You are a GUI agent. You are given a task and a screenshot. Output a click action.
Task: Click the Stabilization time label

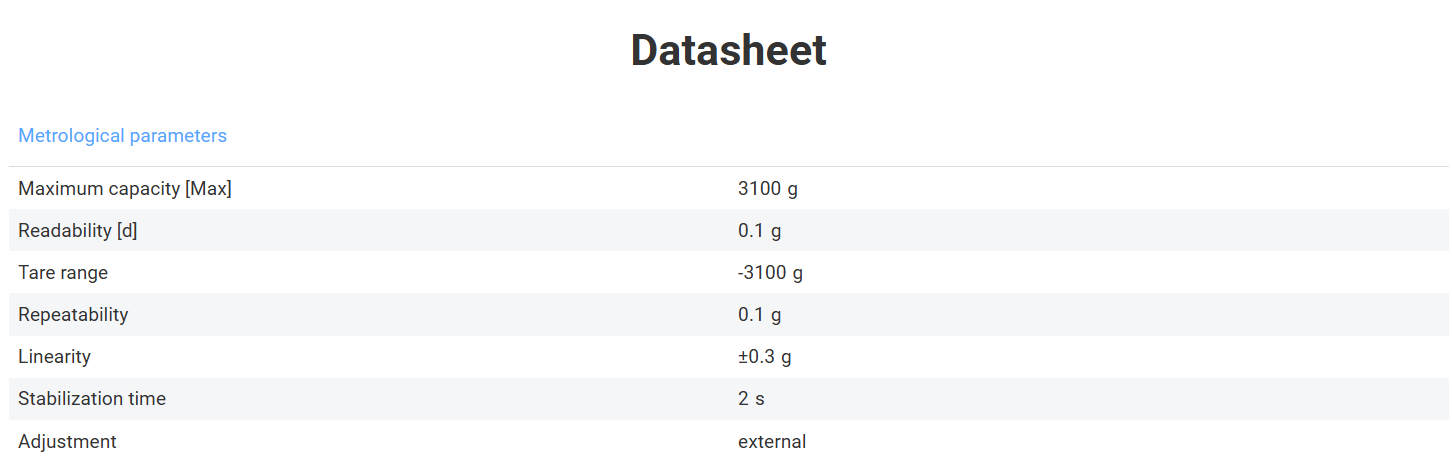[92, 399]
